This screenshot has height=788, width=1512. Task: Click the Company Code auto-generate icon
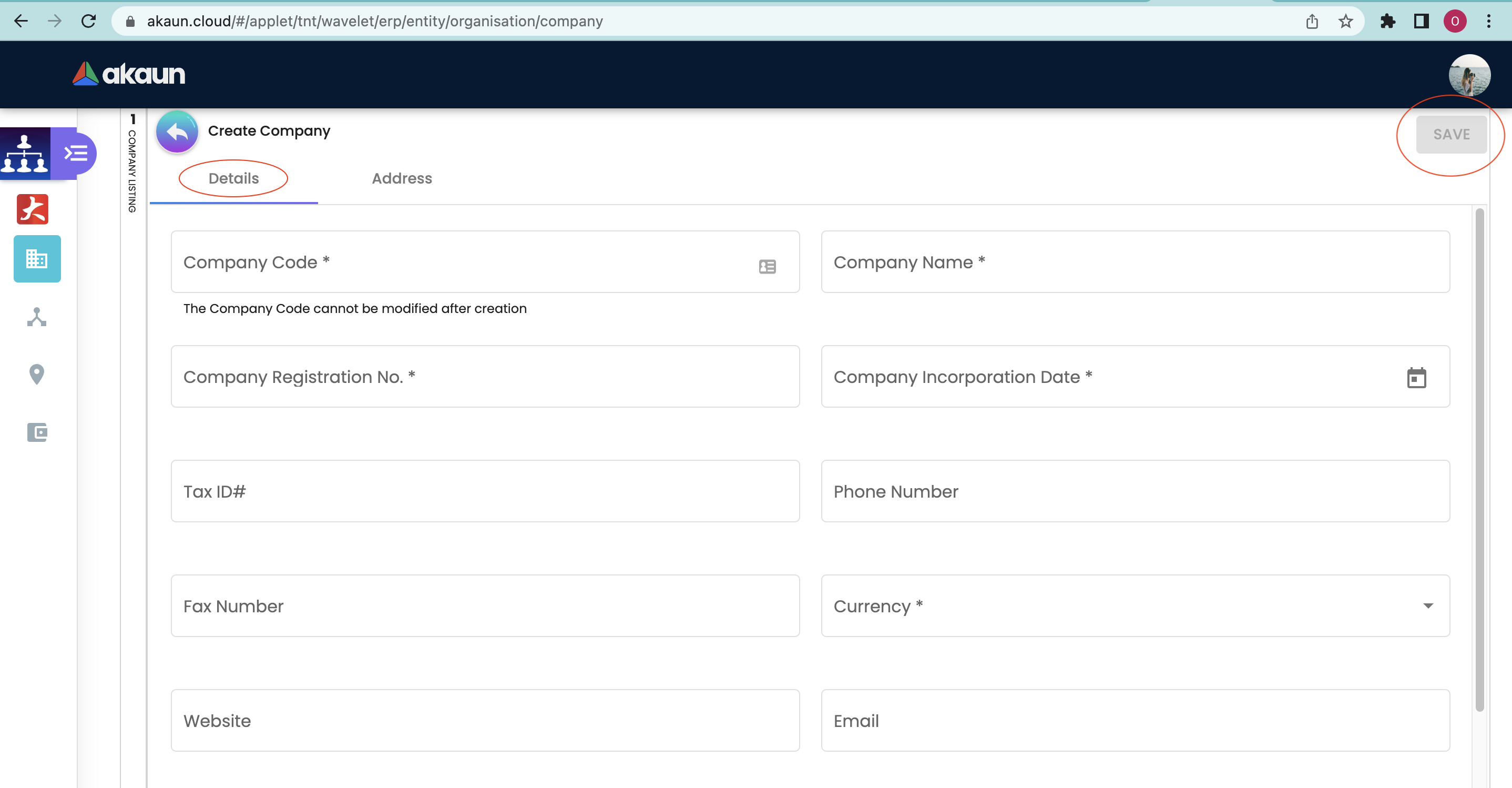[767, 267]
